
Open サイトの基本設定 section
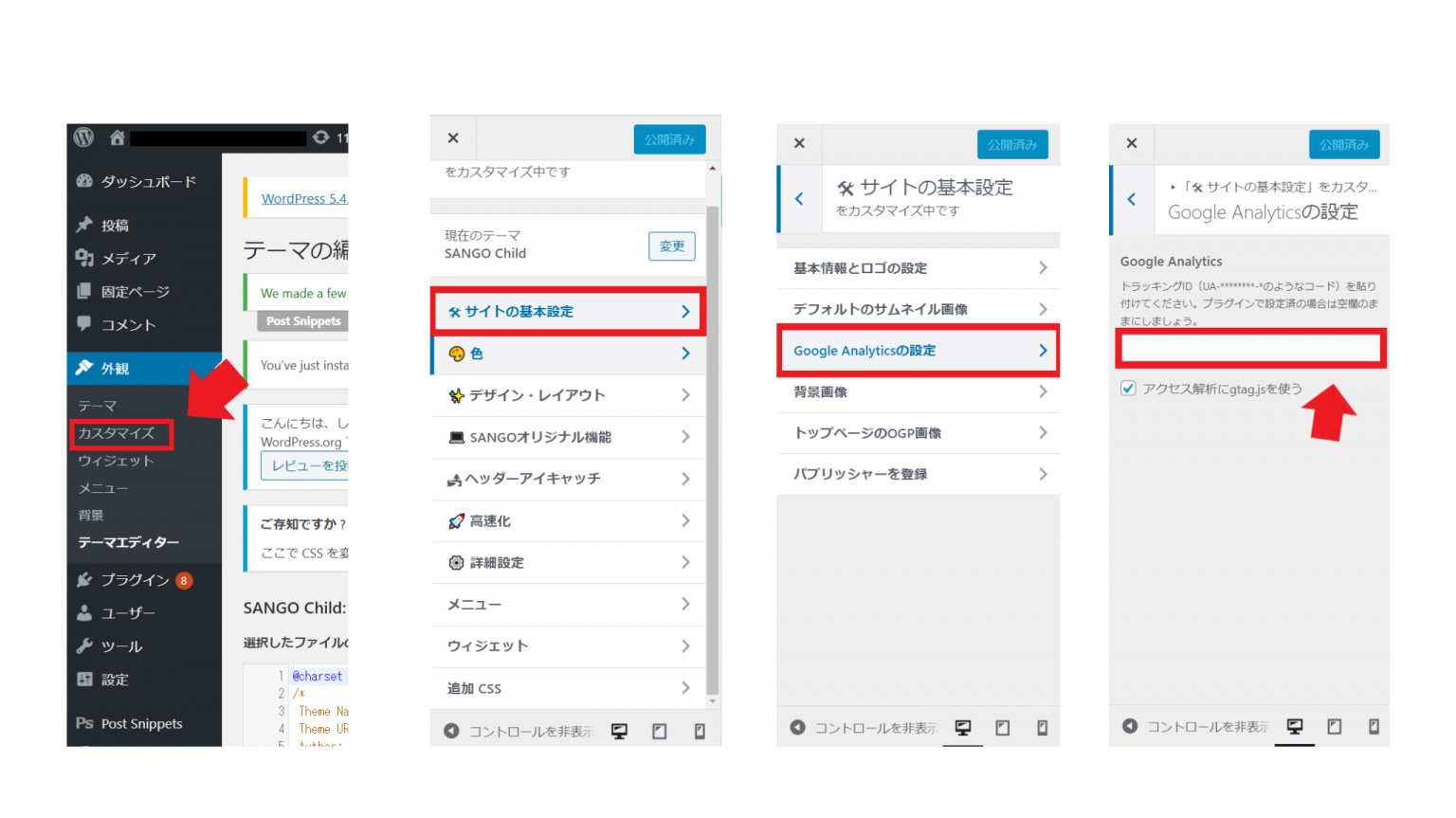tap(569, 311)
